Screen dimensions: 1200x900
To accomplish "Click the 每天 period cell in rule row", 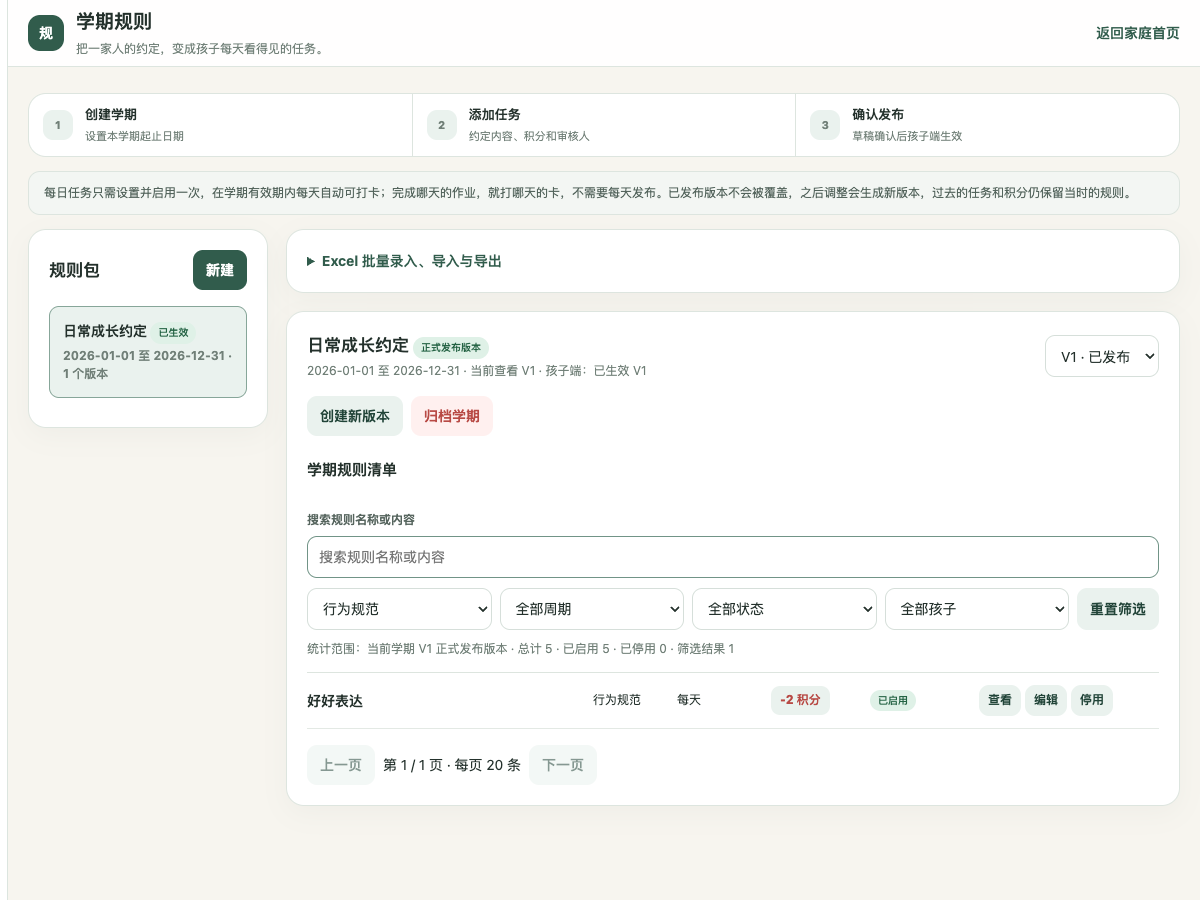I will pyautogui.click(x=689, y=700).
